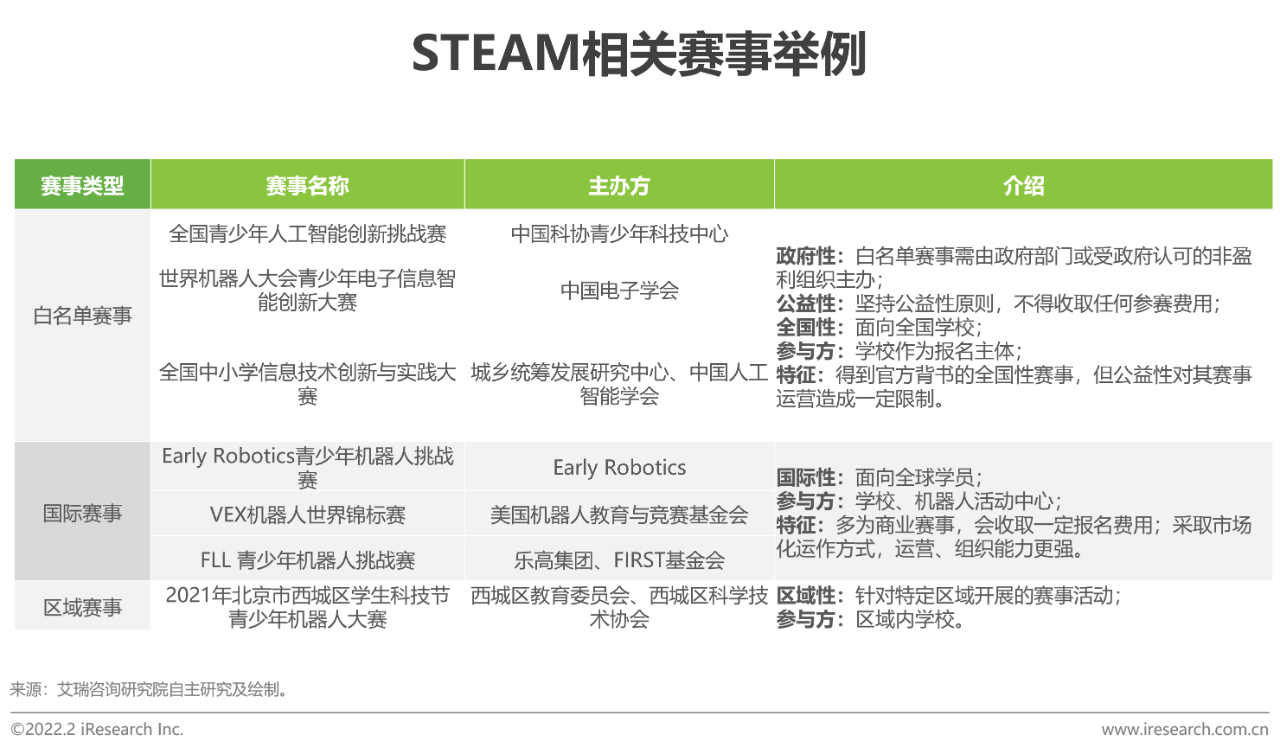The image size is (1280, 753).
Task: Select the 赛事类型 column header
Action: coord(82,185)
